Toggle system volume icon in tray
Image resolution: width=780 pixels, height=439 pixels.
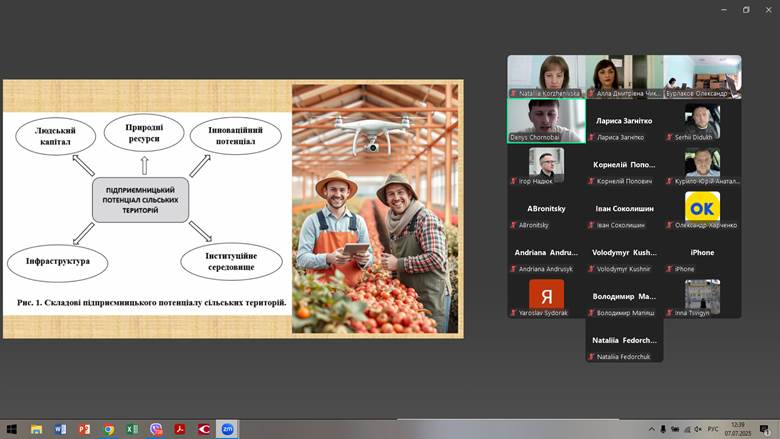pos(696,429)
